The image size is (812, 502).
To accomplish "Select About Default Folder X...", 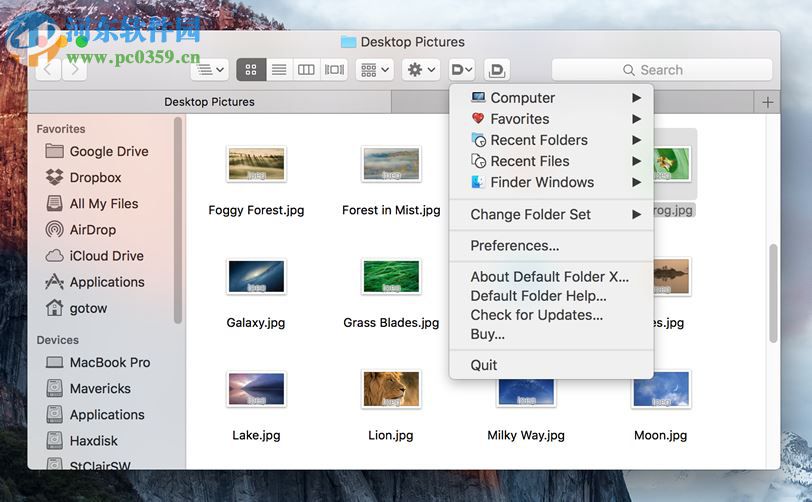I will pos(552,277).
